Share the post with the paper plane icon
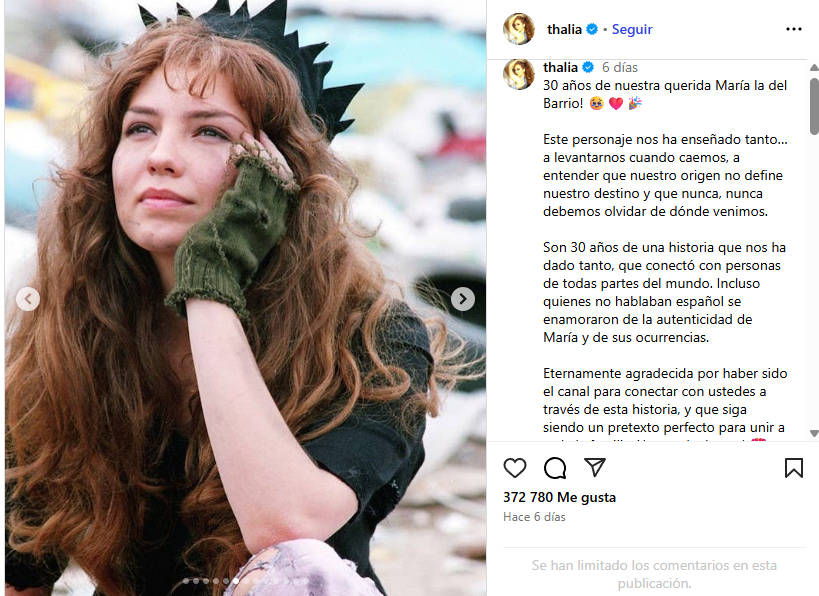The width and height of the screenshot is (819, 596). [x=594, y=467]
